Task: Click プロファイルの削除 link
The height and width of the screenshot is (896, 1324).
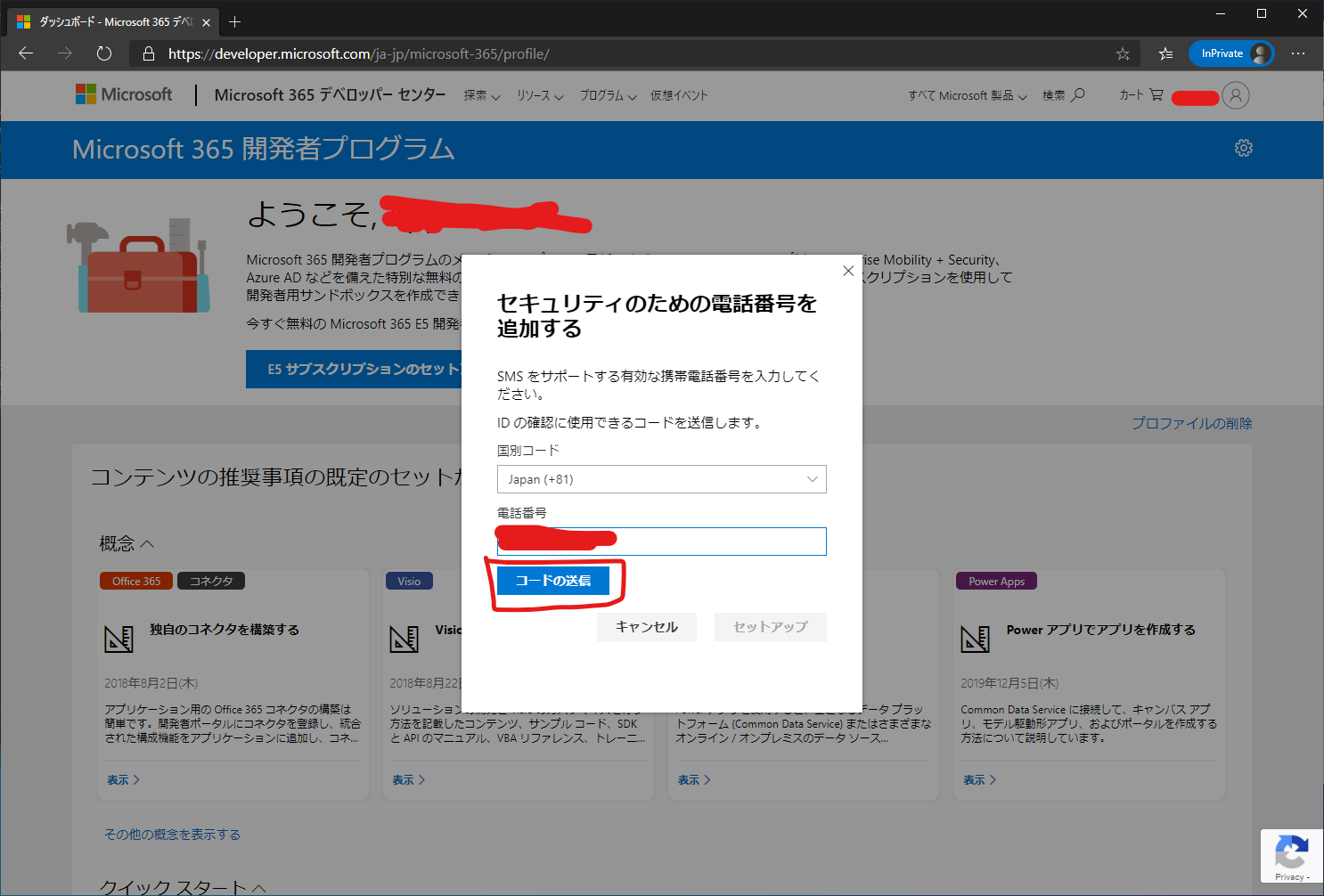Action: [1192, 423]
